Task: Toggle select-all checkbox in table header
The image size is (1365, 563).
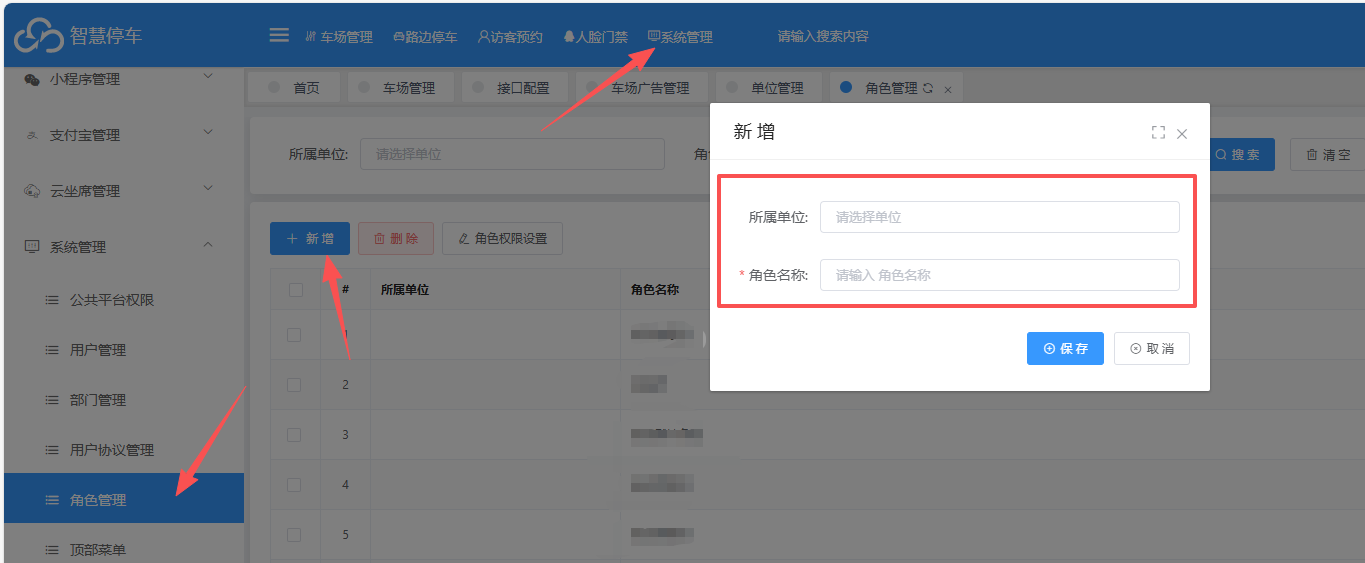Action: [295, 290]
